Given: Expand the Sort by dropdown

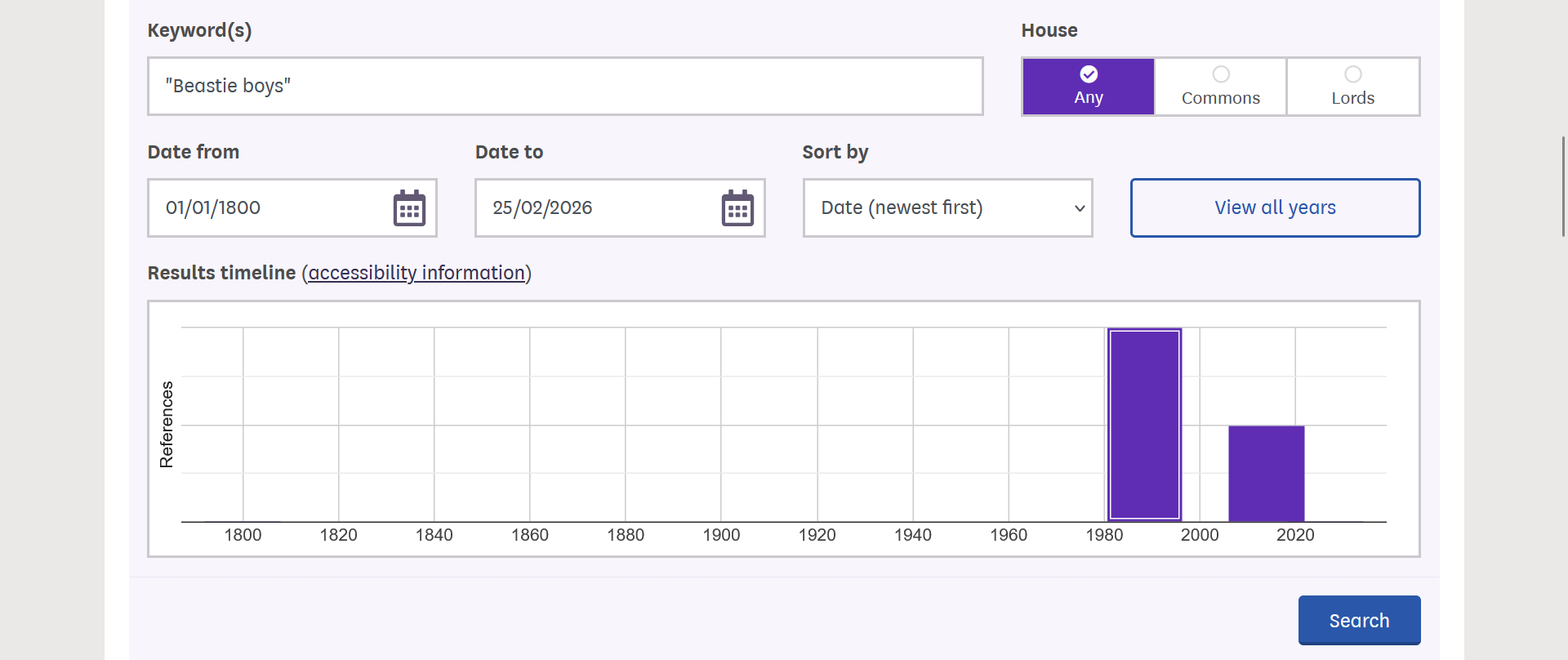Looking at the screenshot, I should (947, 208).
